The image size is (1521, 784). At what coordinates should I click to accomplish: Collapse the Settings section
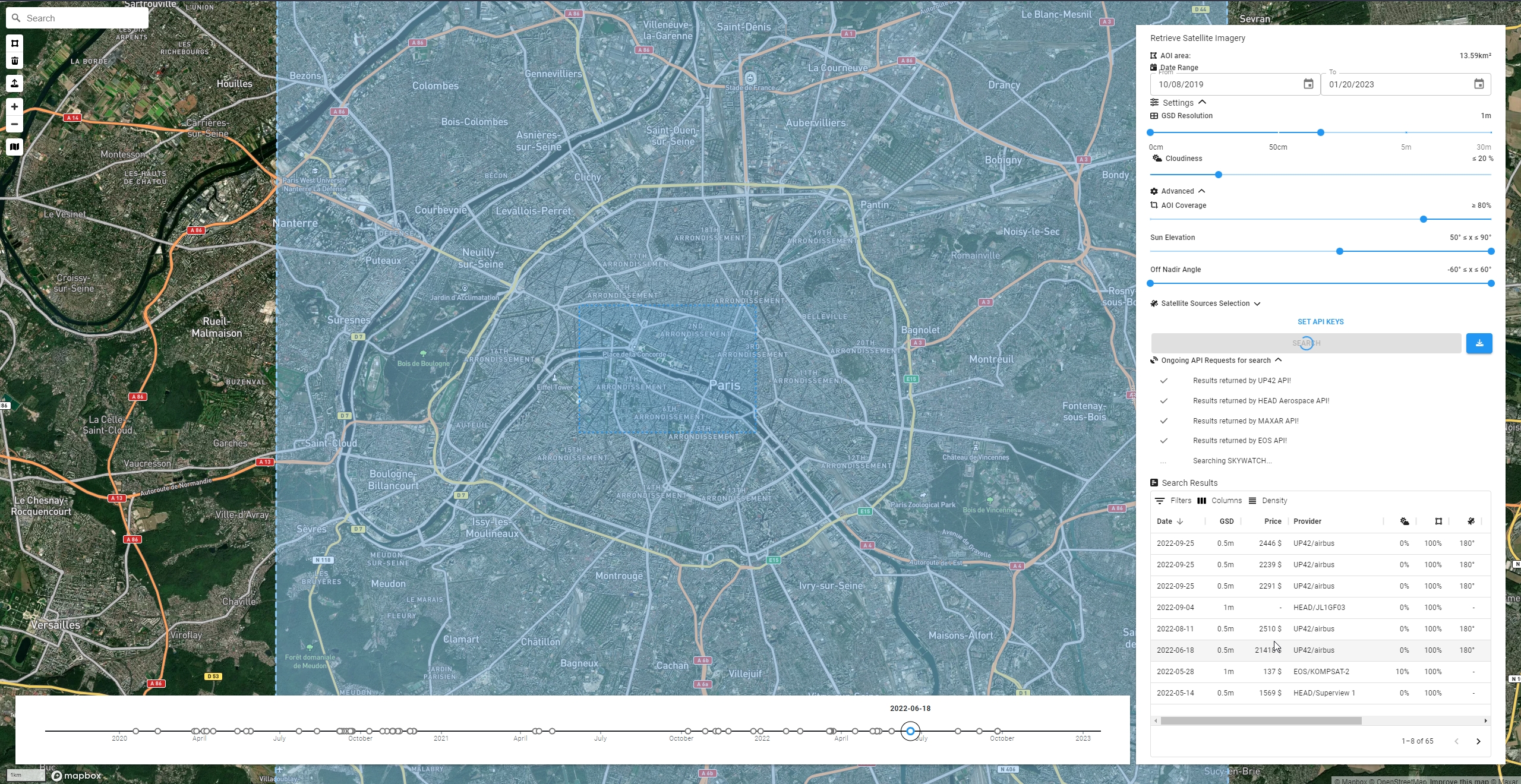click(1202, 103)
